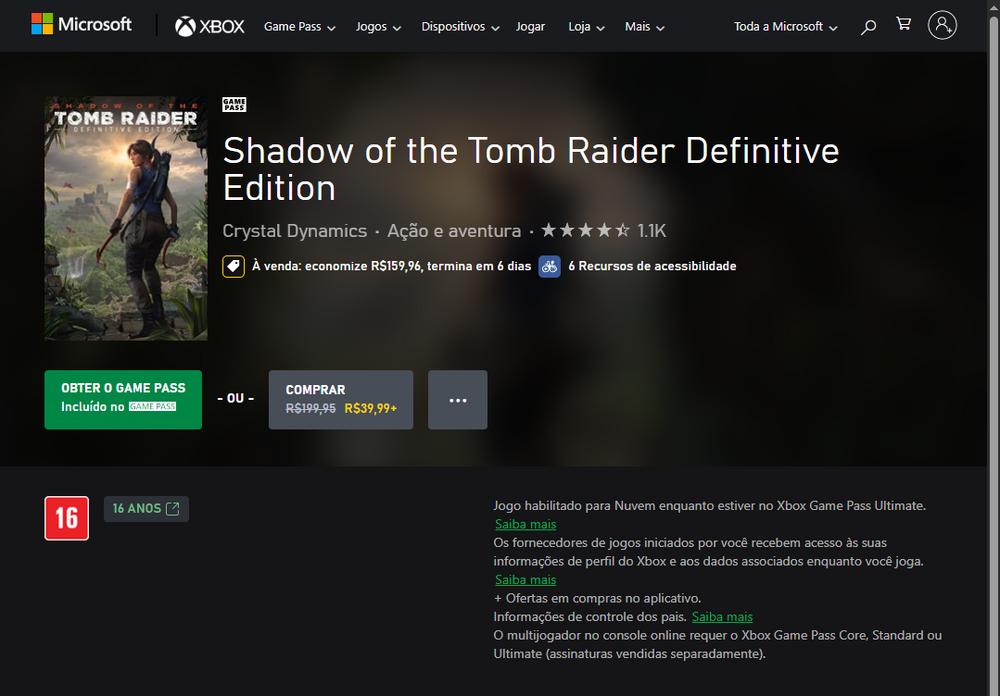Open the search magnifier icon

point(868,27)
